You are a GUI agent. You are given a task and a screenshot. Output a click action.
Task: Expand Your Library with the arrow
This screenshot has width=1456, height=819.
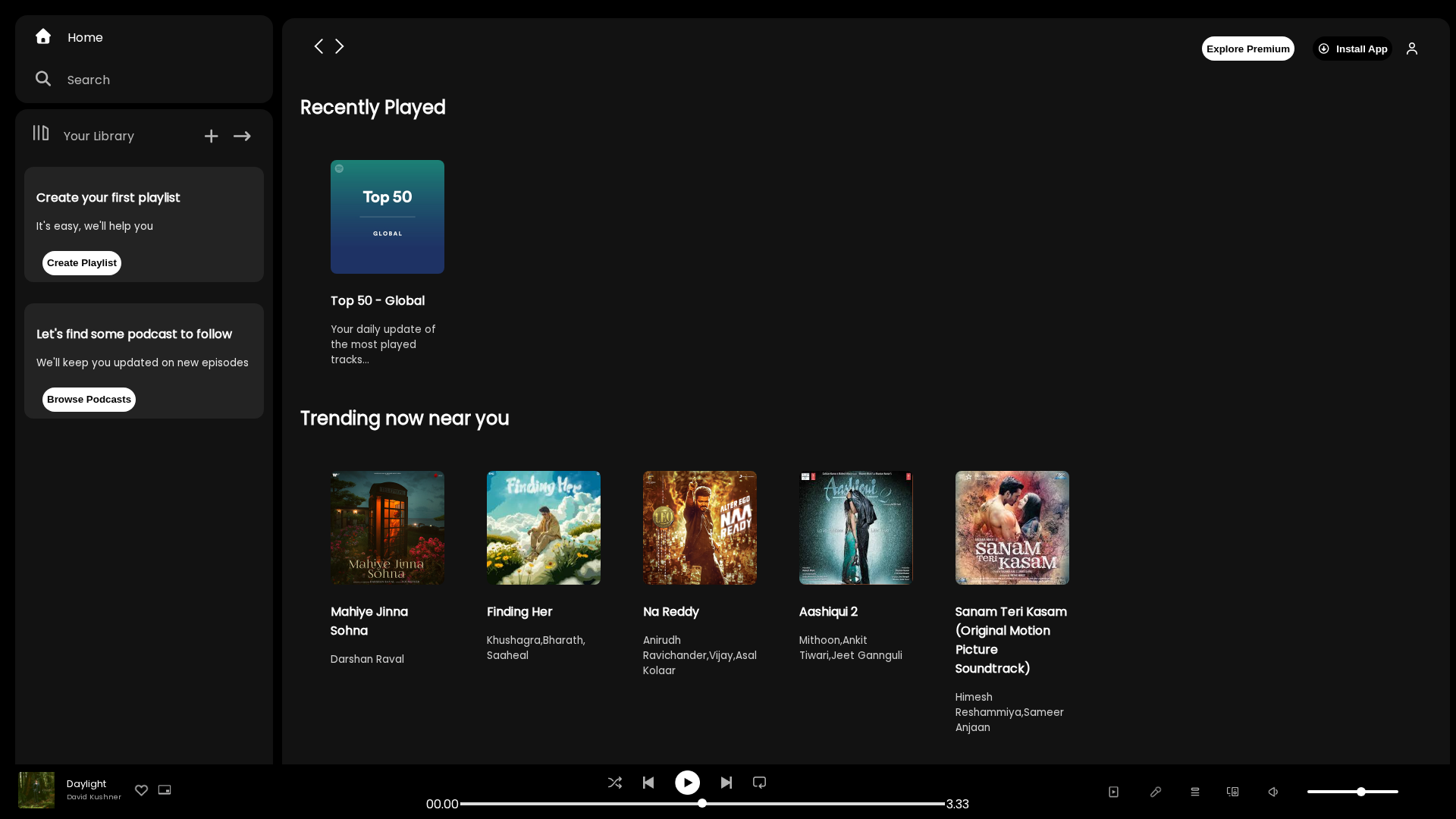click(242, 136)
